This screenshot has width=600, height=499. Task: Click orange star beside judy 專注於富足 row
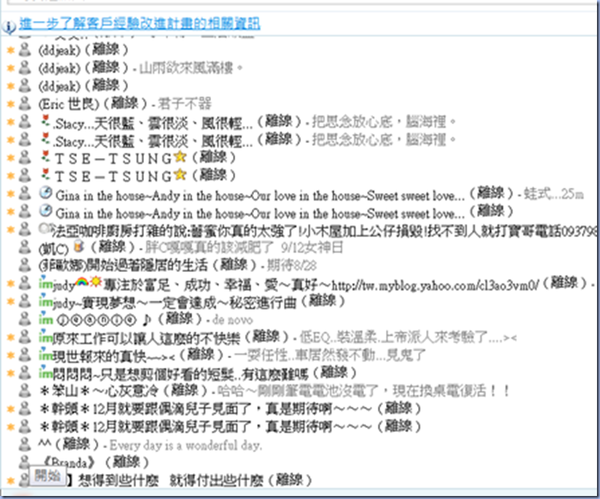pos(11,284)
